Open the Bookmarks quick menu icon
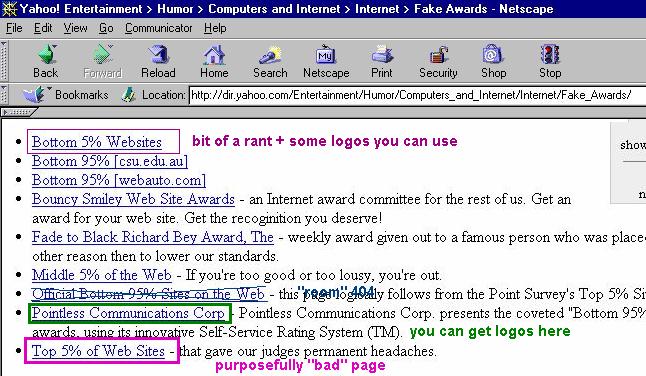The image size is (646, 376). tap(34, 95)
